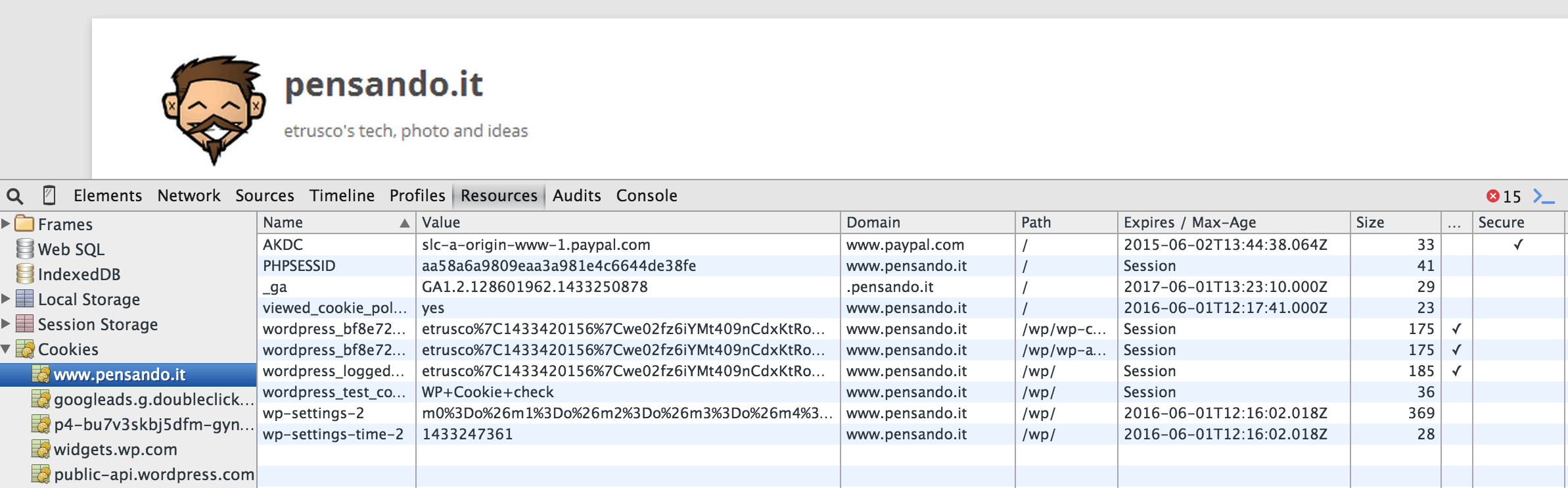Click the Local Storage grid icon
The width and height of the screenshot is (1568, 488).
(24, 299)
